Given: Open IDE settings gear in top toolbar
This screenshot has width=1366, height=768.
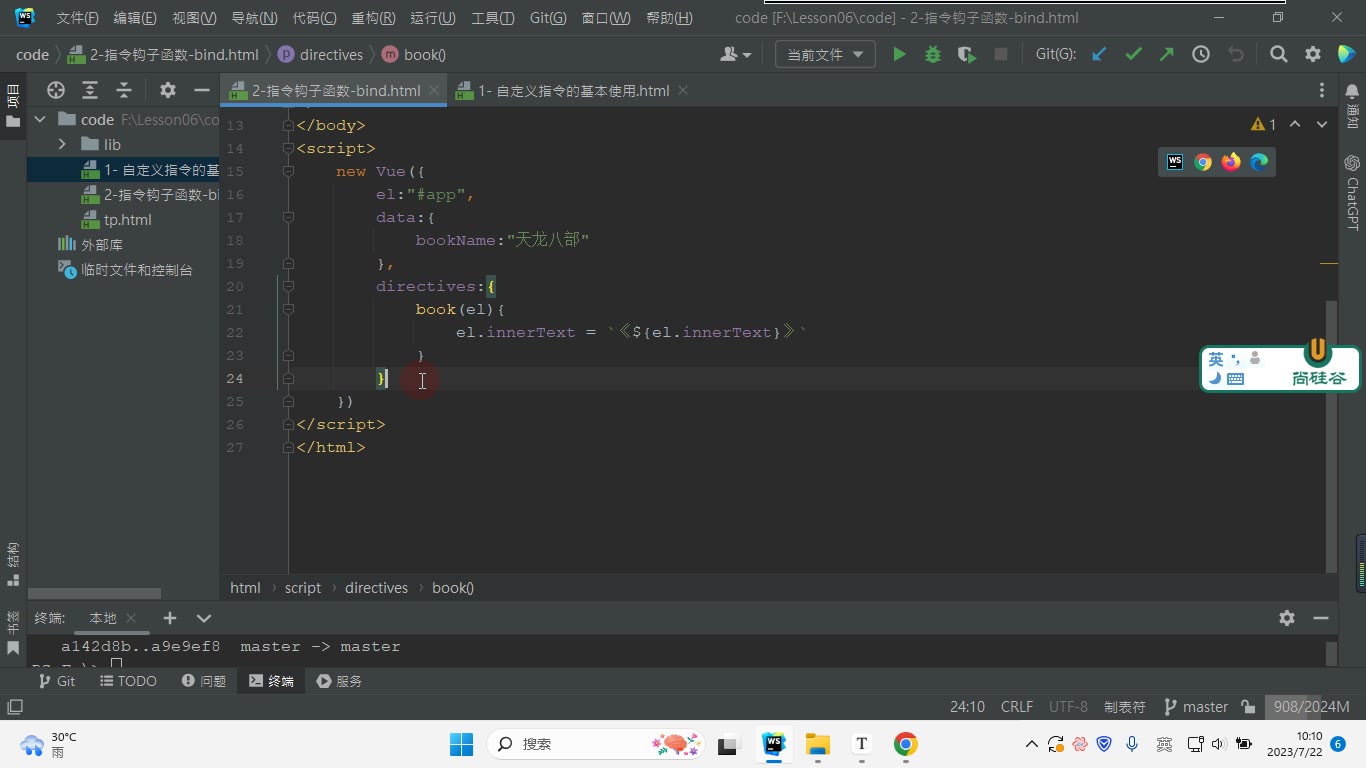Looking at the screenshot, I should (1313, 55).
